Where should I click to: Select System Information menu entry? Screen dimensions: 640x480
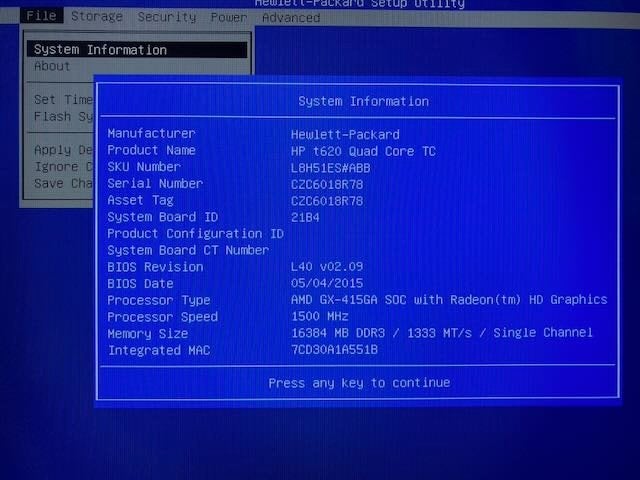137,50
